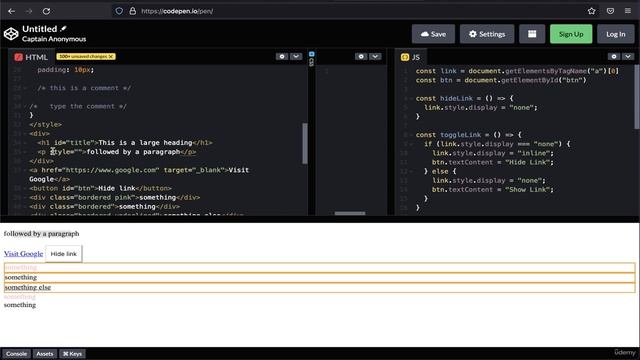Click the div class "bordered pink" code line
640x360 pixels.
114,197
